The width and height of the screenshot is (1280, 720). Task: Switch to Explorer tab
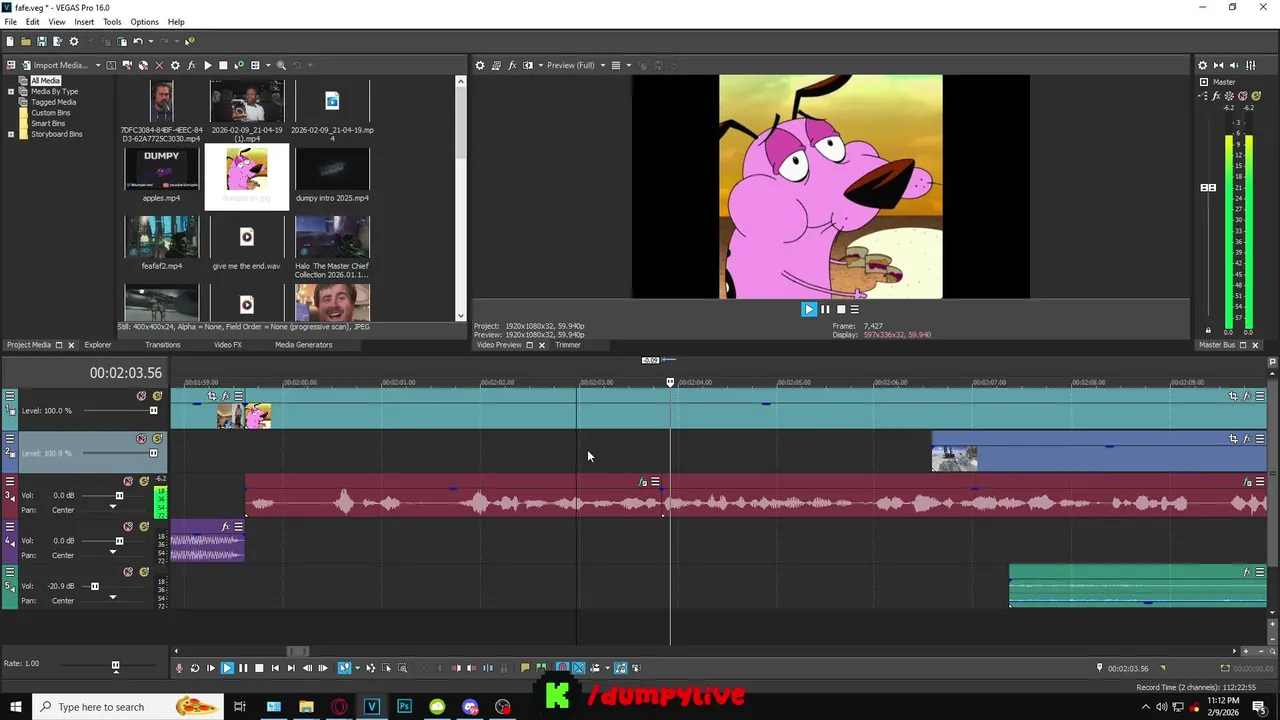(x=98, y=345)
